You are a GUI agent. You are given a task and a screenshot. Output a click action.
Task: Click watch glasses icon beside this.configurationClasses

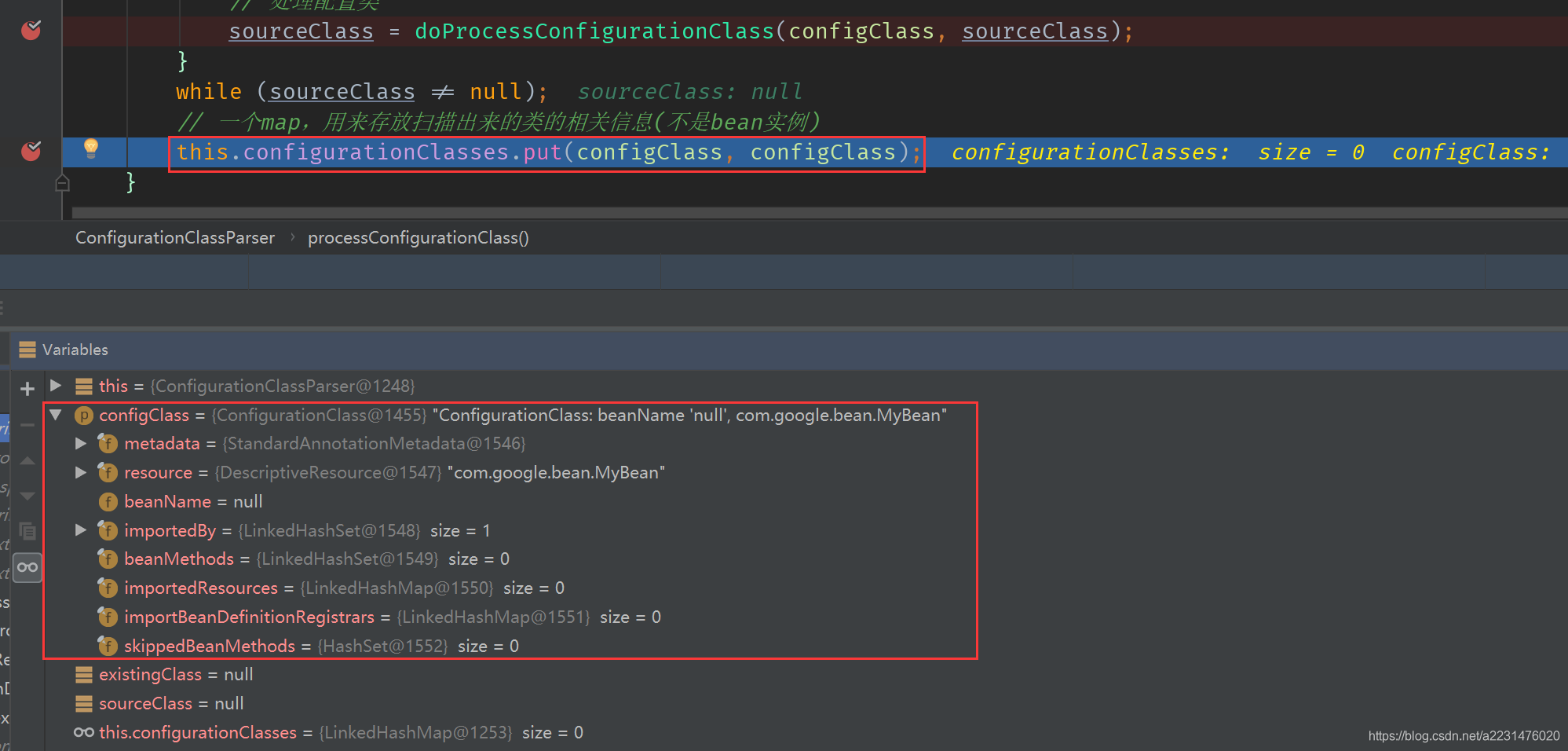pyautogui.click(x=84, y=732)
